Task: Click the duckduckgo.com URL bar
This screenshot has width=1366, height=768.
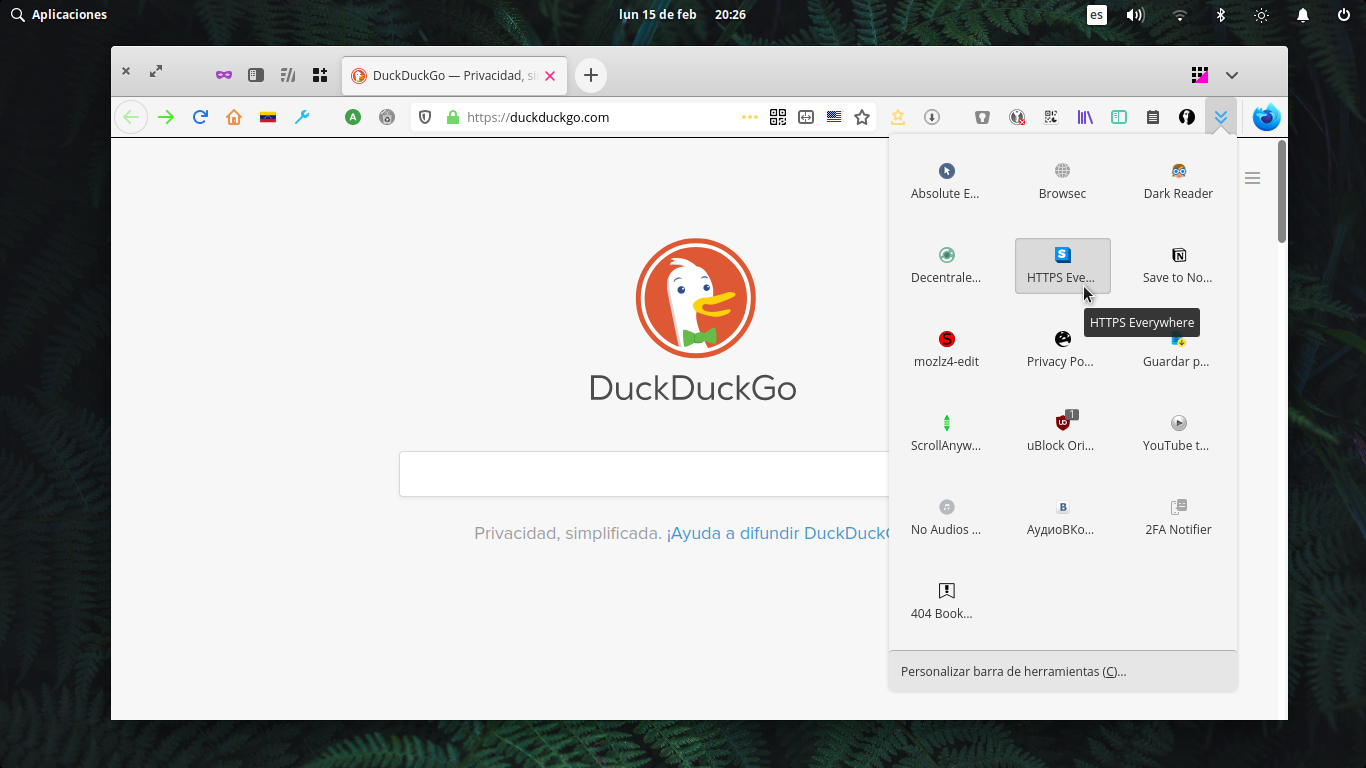Action: (x=600, y=117)
